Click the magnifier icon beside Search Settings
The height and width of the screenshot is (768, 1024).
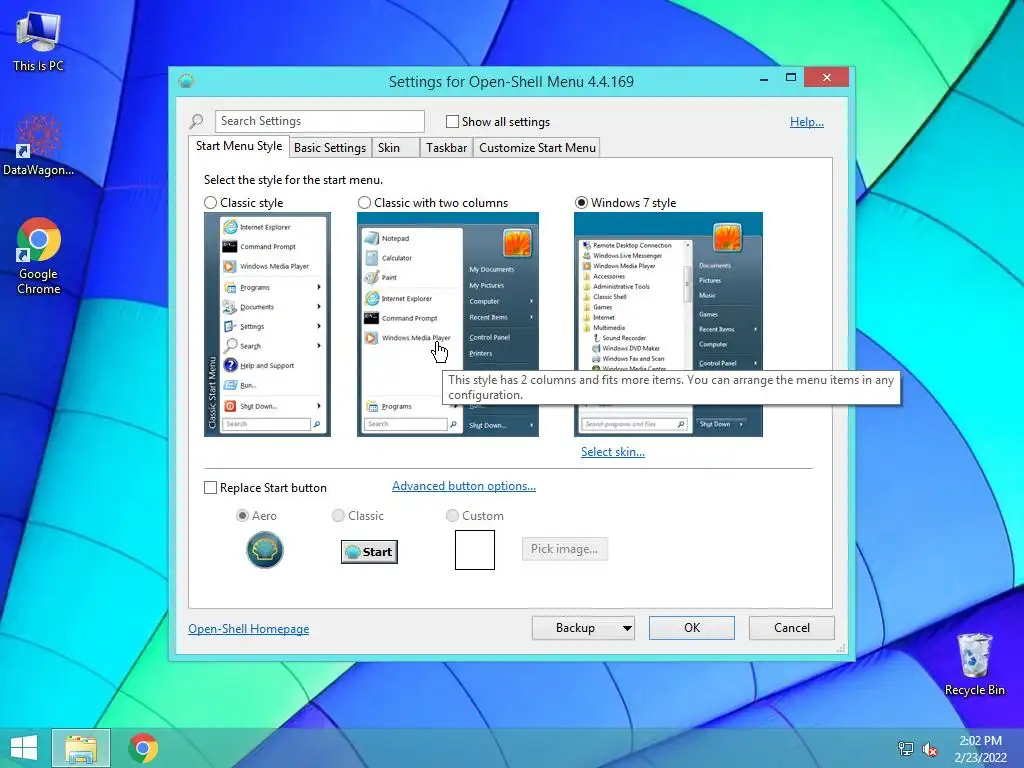coord(196,121)
